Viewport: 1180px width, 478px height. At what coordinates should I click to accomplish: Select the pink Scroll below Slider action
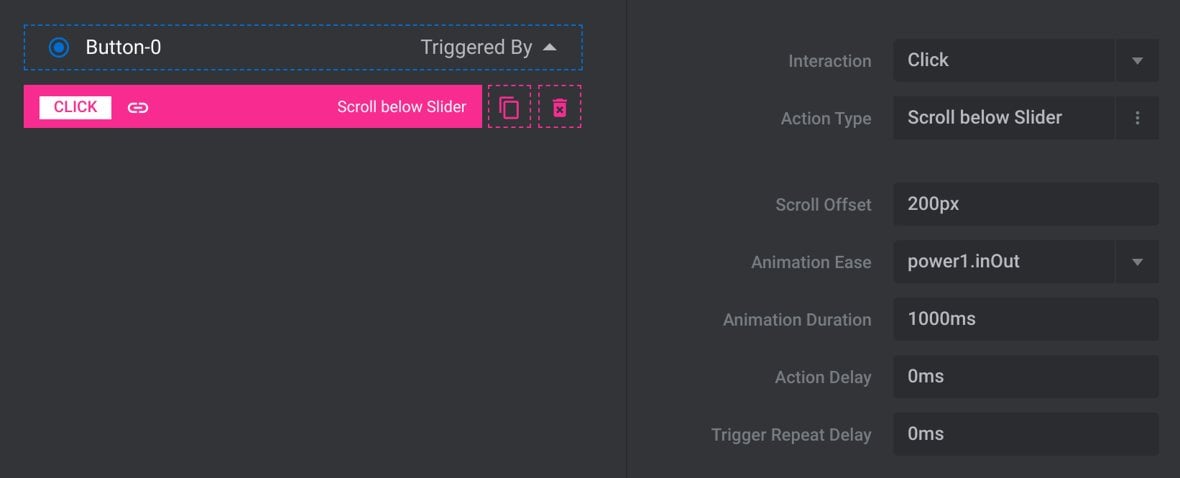click(x=253, y=106)
